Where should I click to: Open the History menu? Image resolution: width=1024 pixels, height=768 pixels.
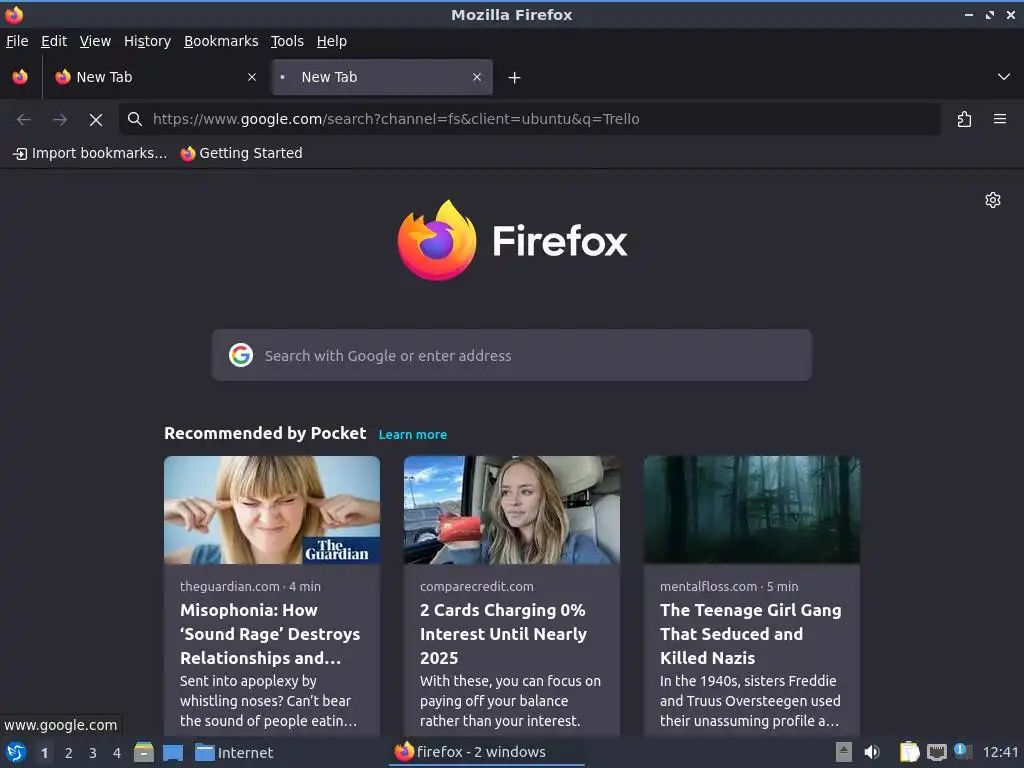tap(148, 41)
